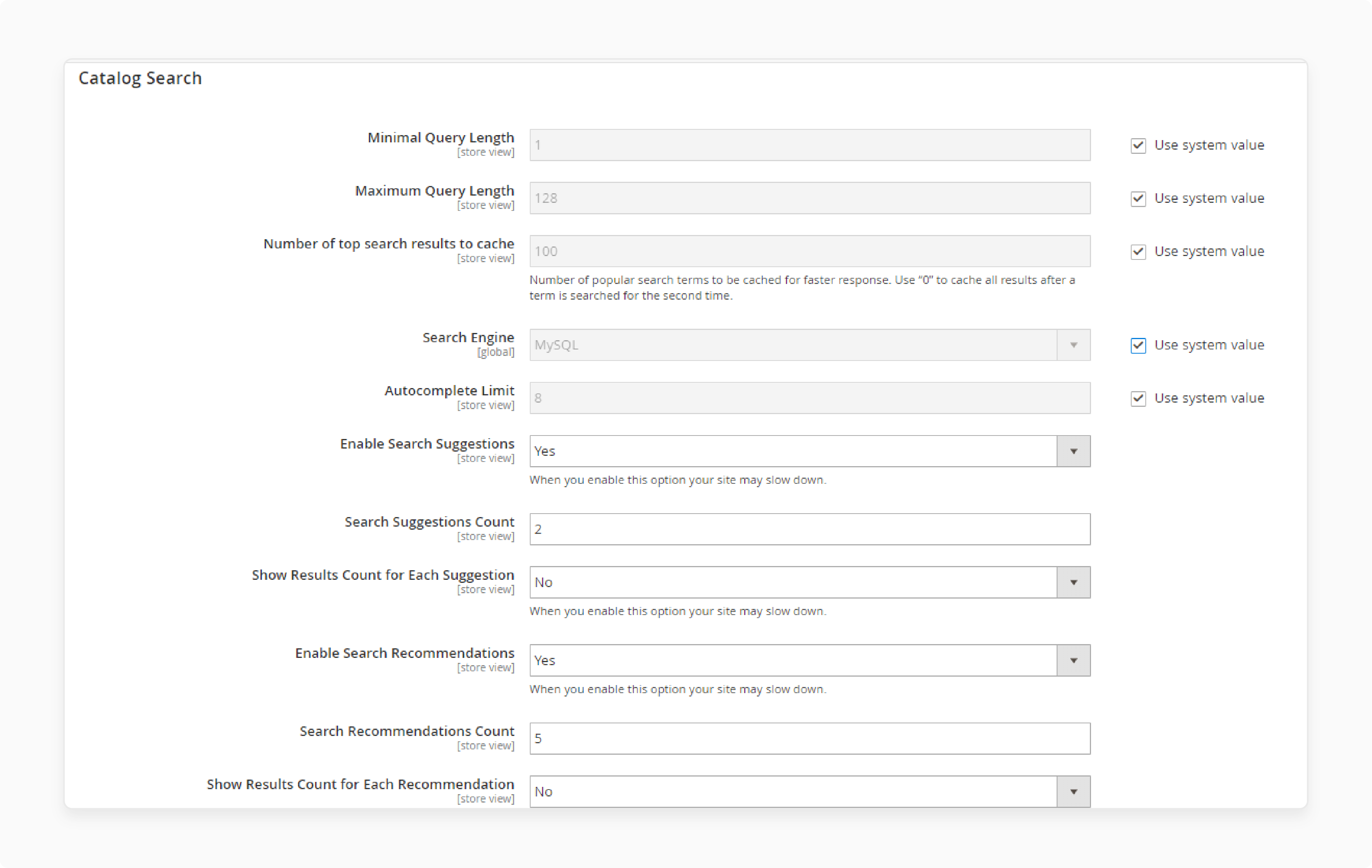Image resolution: width=1372 pixels, height=868 pixels.
Task: Click Show Results Count for Each Recommendation label
Action: coord(360,784)
